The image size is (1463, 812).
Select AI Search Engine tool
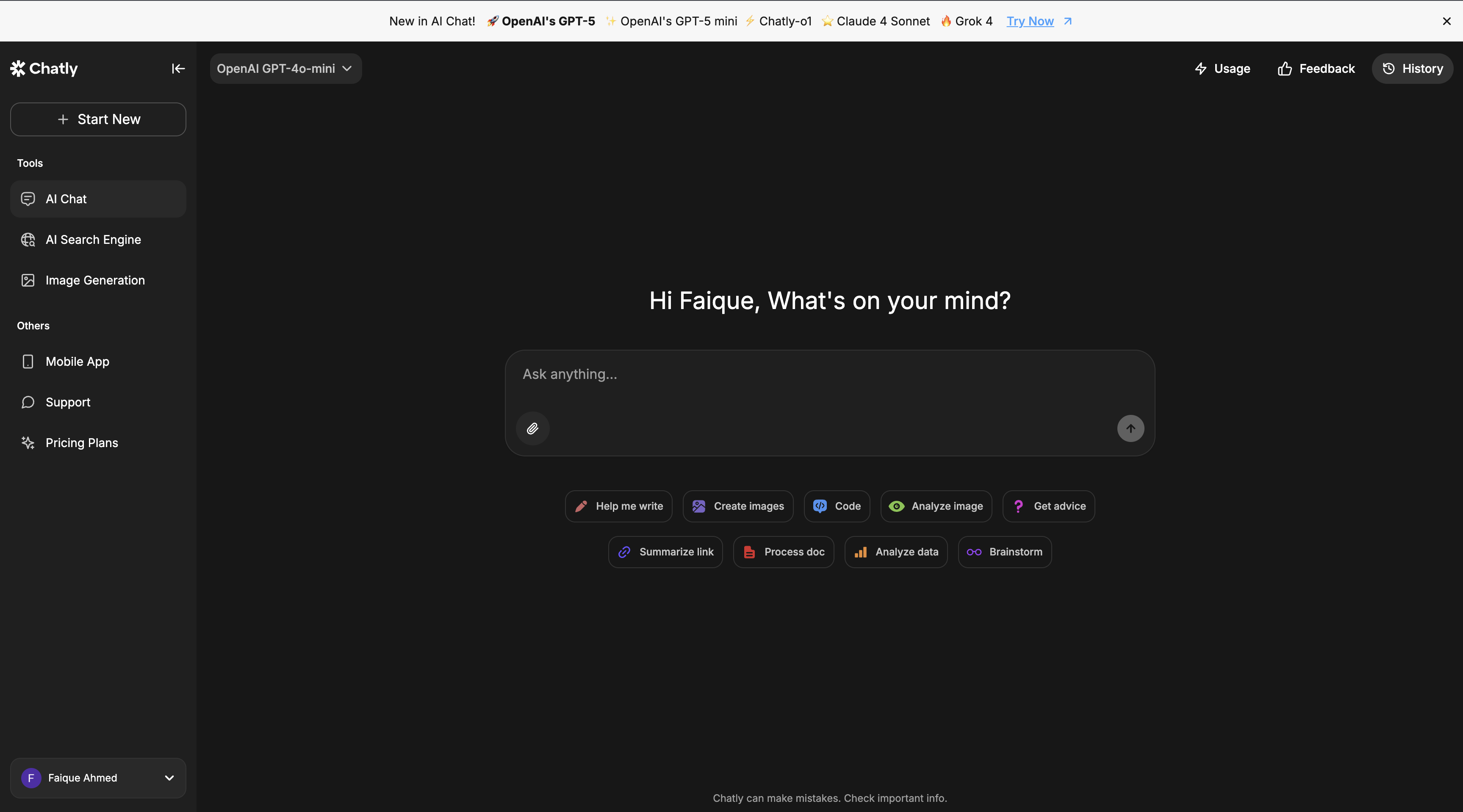pyautogui.click(x=93, y=240)
